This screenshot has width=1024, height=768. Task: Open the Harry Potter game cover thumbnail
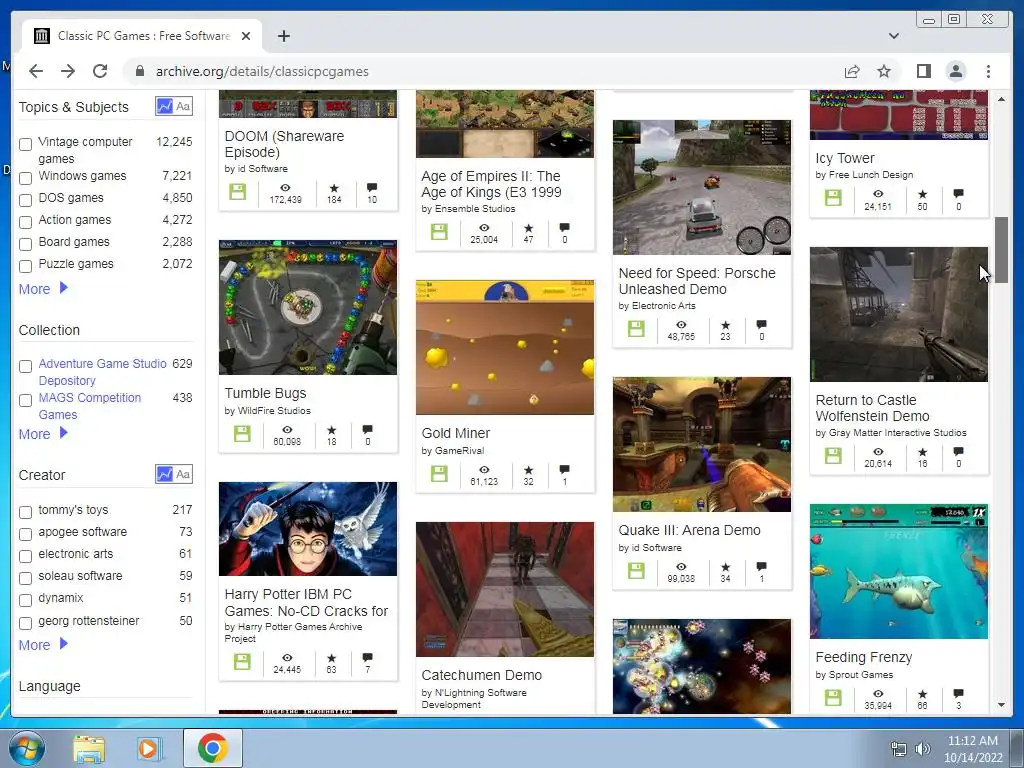pyautogui.click(x=308, y=529)
